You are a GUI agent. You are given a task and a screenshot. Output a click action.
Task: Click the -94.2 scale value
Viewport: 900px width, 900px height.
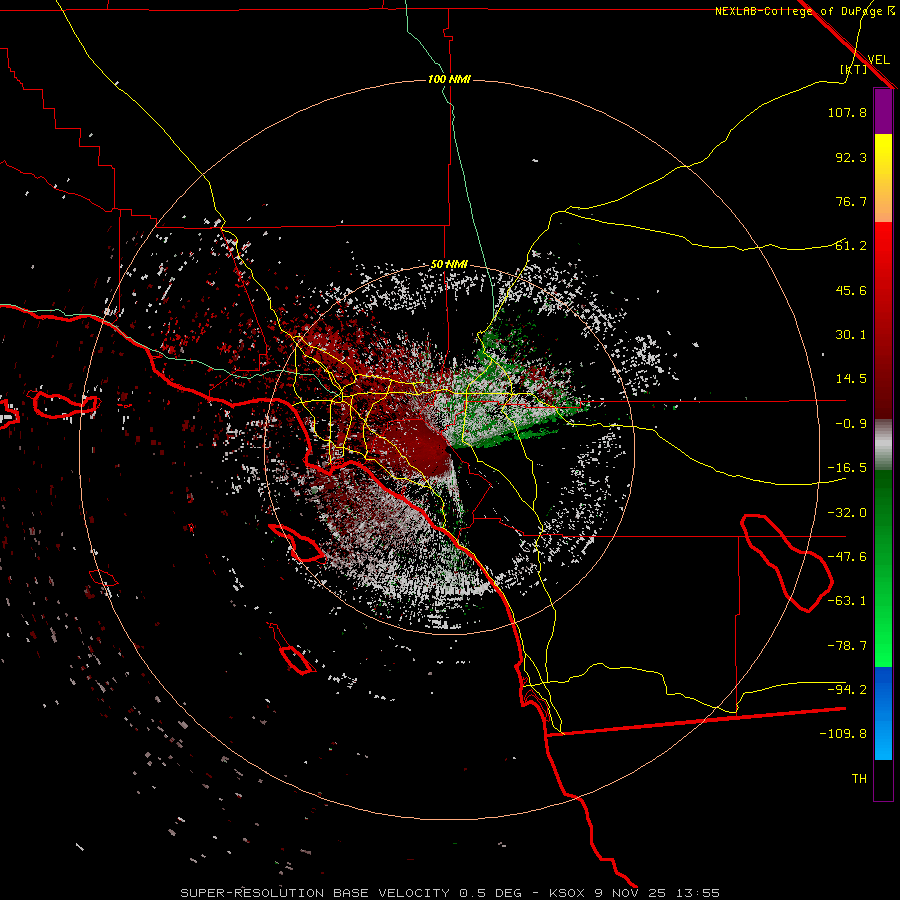click(x=847, y=690)
